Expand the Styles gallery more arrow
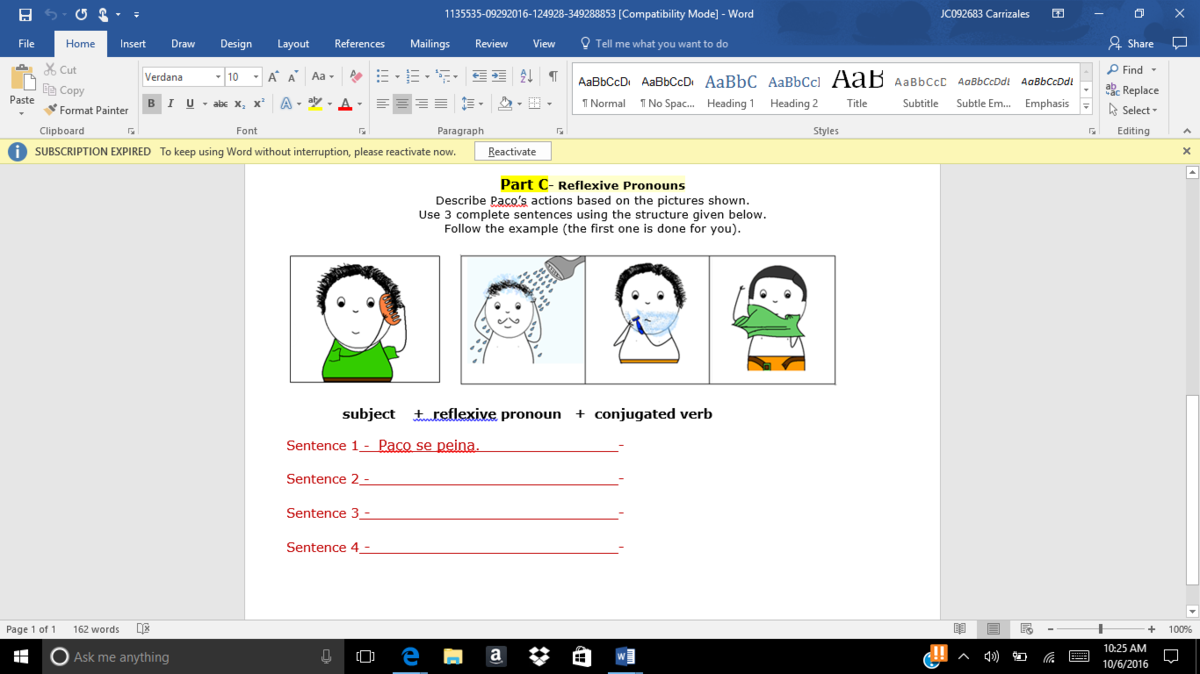Viewport: 1200px width, 674px height. 1087,106
